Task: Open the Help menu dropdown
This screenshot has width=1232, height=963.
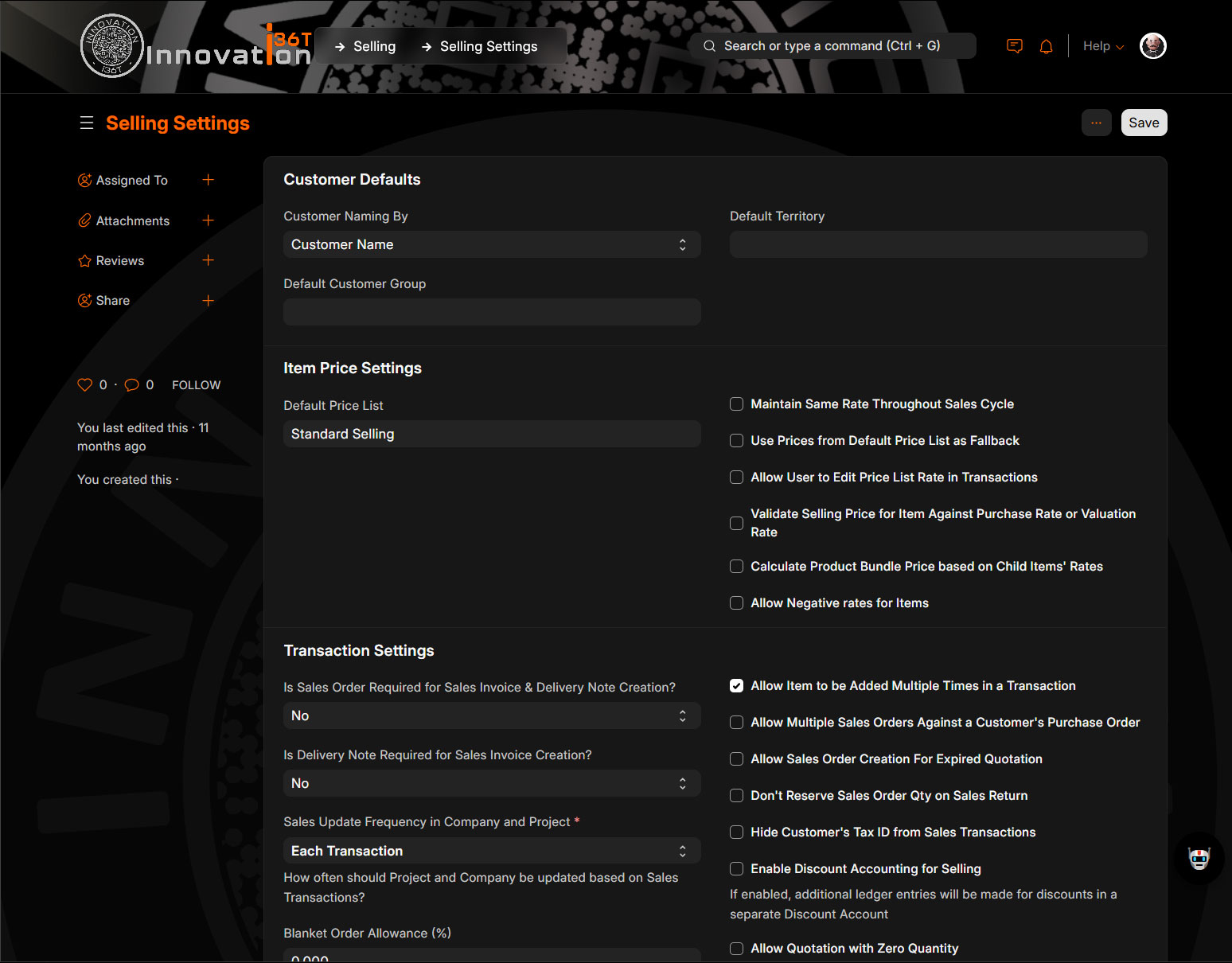Action: [1103, 46]
